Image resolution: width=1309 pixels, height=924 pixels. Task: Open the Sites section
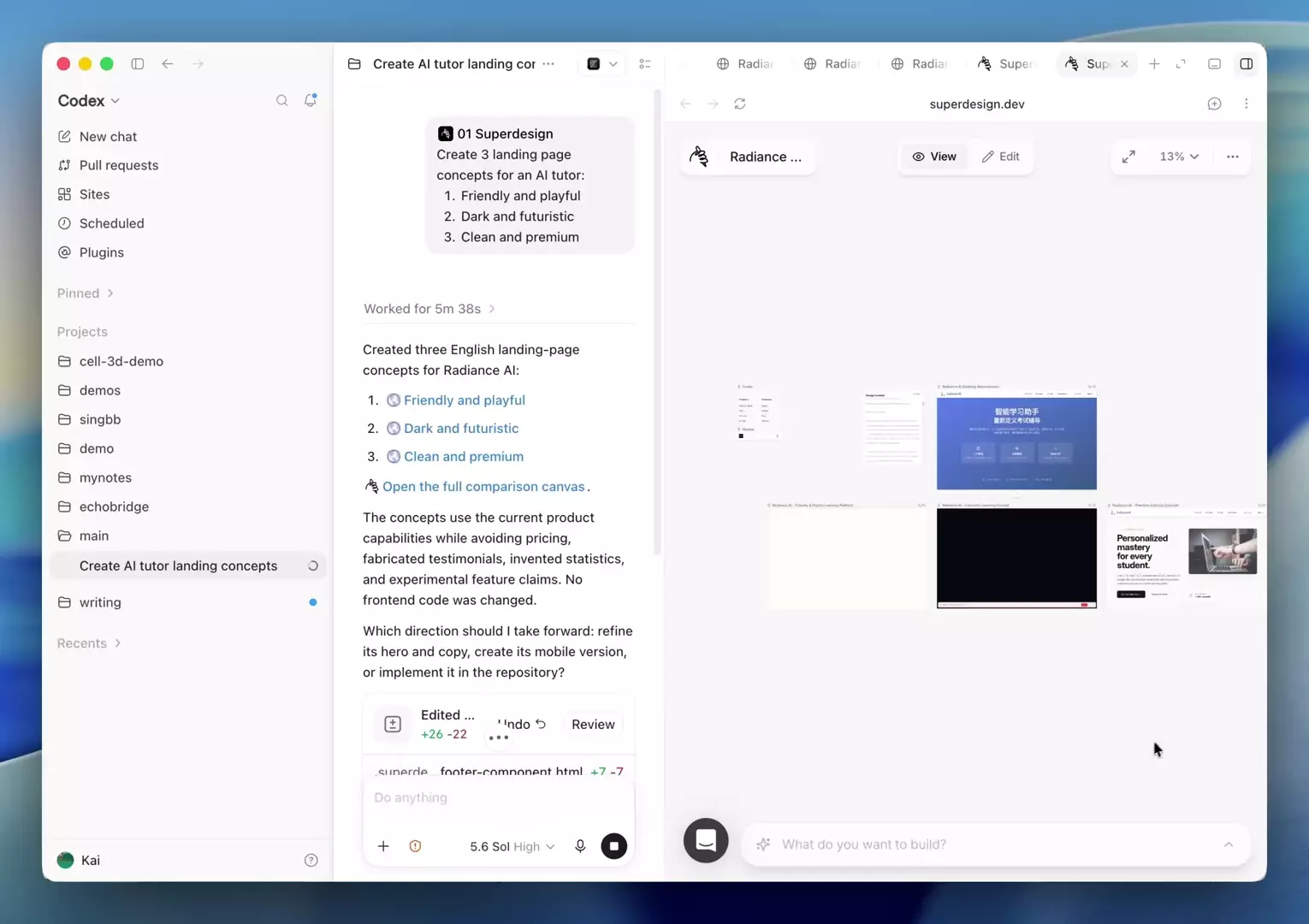click(94, 194)
